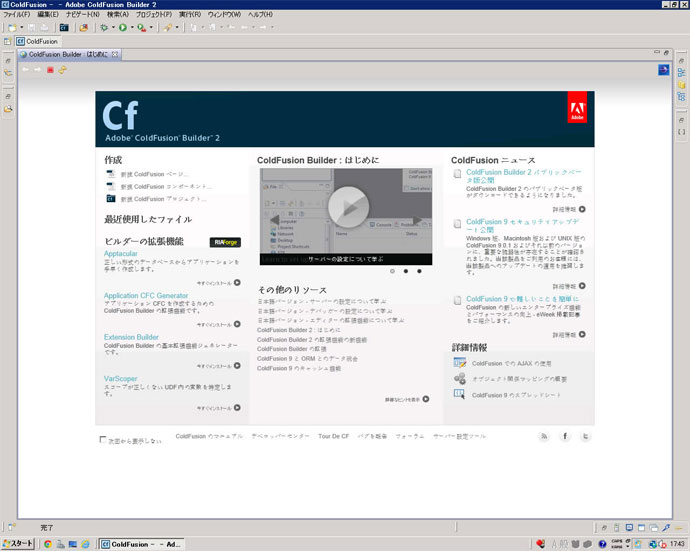The width and height of the screenshot is (690, 551).
Task: Click the Twitter icon at page bottom
Action: (585, 437)
